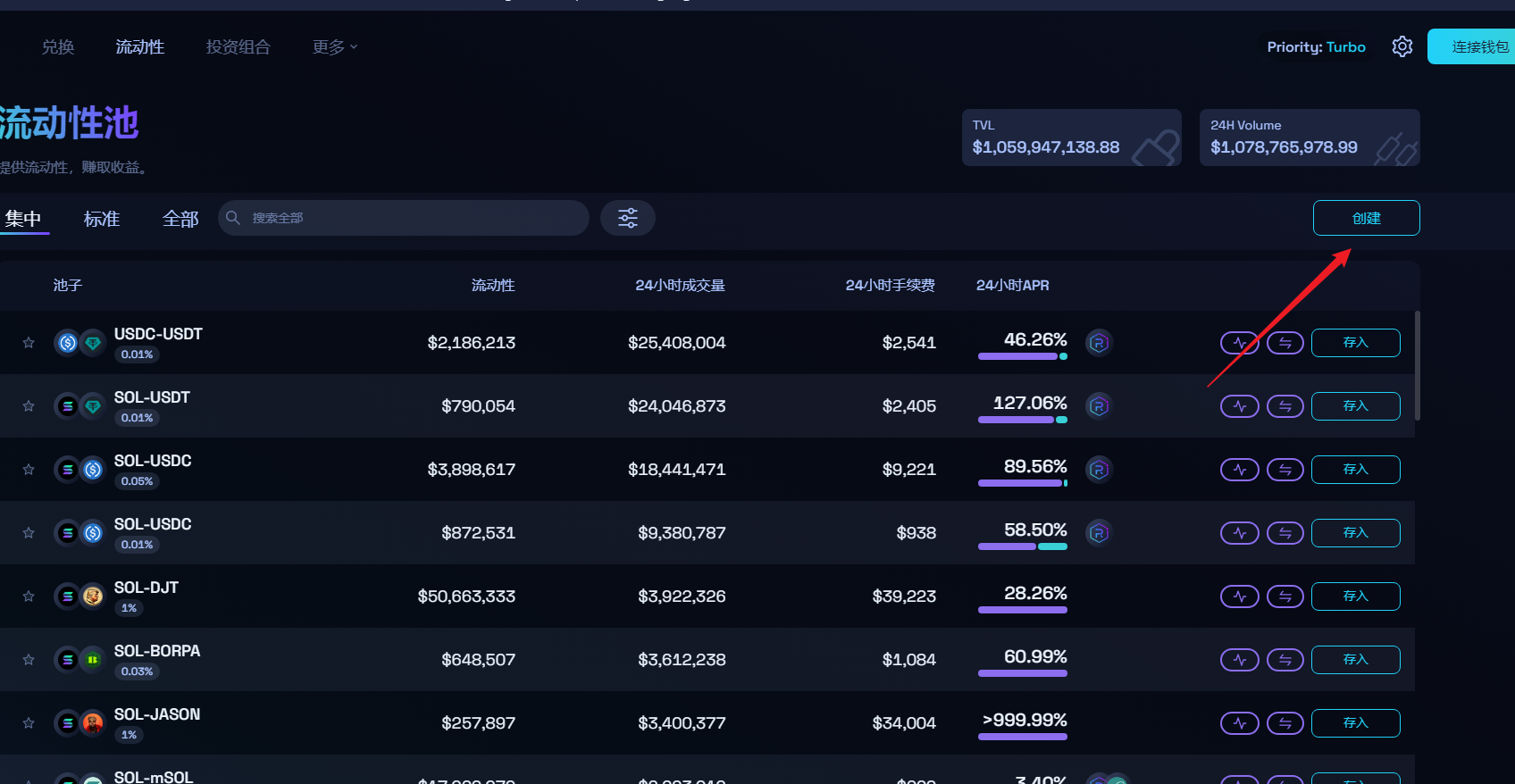Click swap icon for SOL-USDT pool

pos(1285,406)
